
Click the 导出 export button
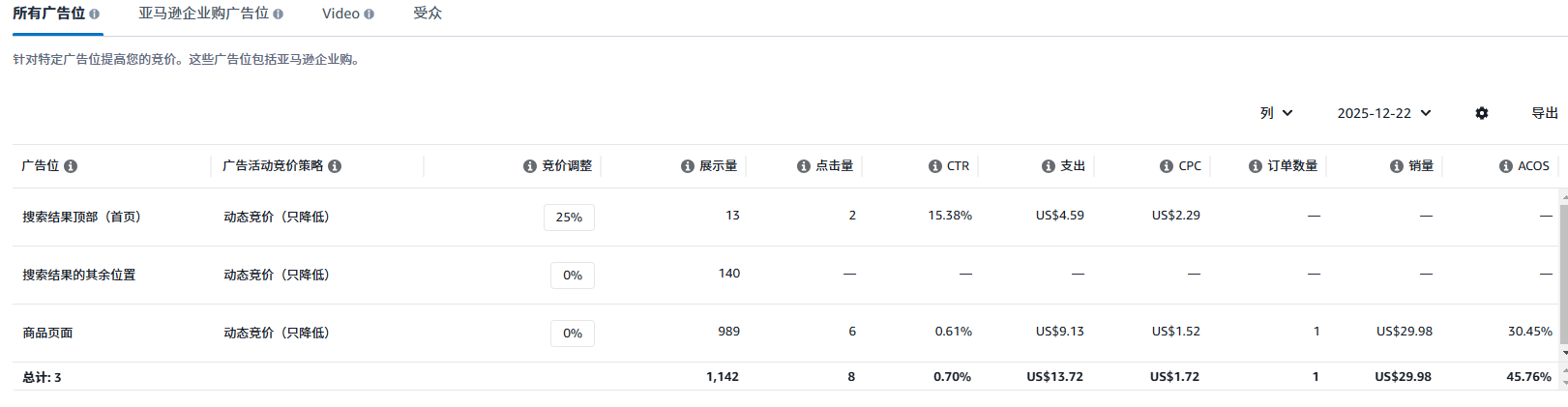pyautogui.click(x=1544, y=113)
